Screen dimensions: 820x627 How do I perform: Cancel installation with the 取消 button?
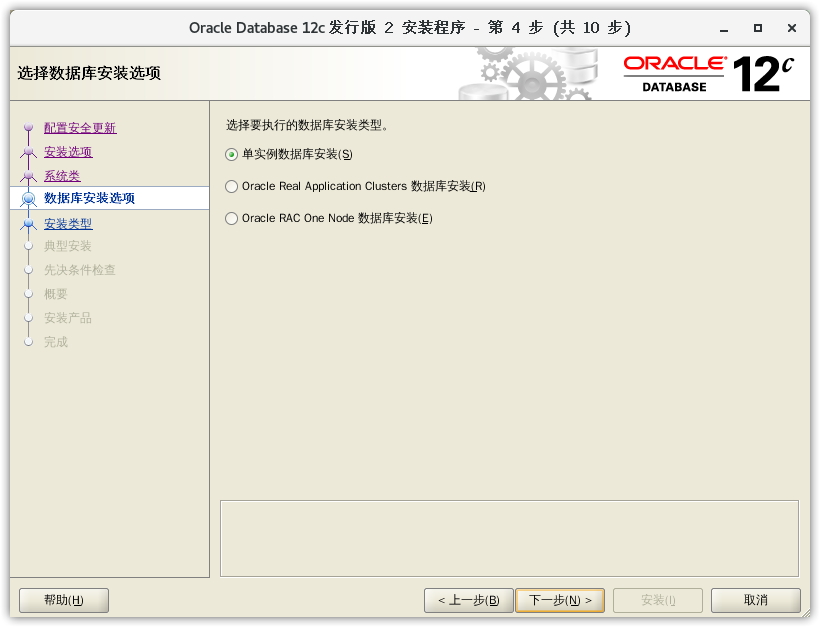(x=756, y=600)
